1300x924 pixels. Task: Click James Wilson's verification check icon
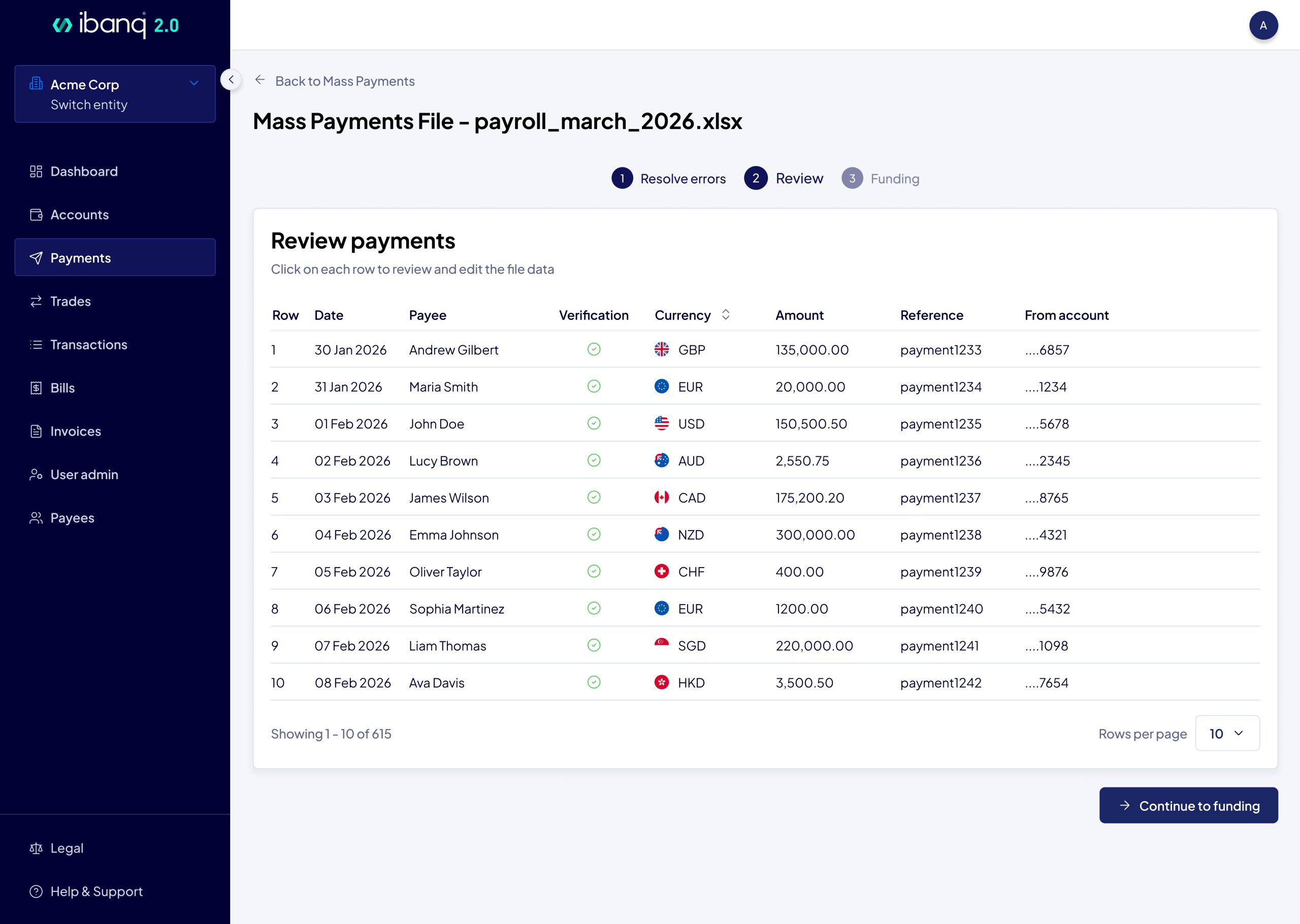tap(594, 497)
